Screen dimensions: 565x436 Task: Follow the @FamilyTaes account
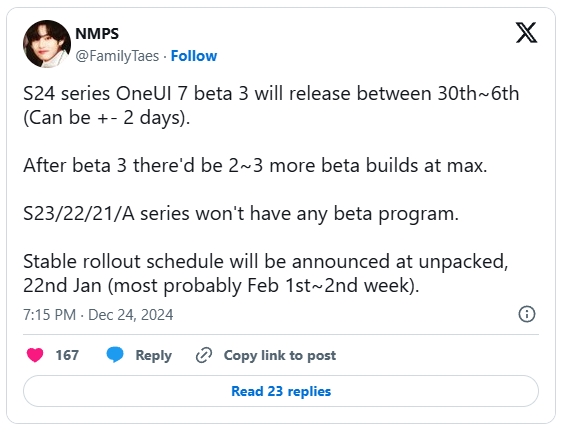(194, 56)
